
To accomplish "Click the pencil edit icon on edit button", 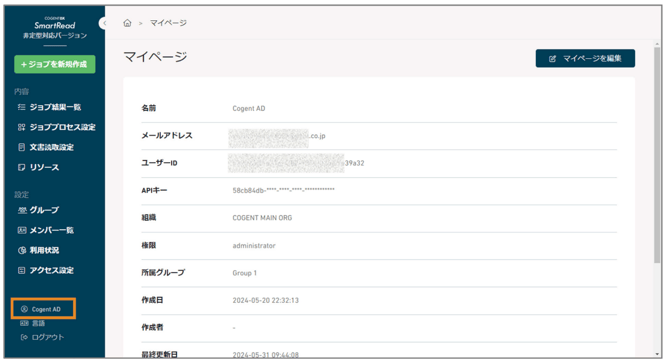I will (x=552, y=59).
